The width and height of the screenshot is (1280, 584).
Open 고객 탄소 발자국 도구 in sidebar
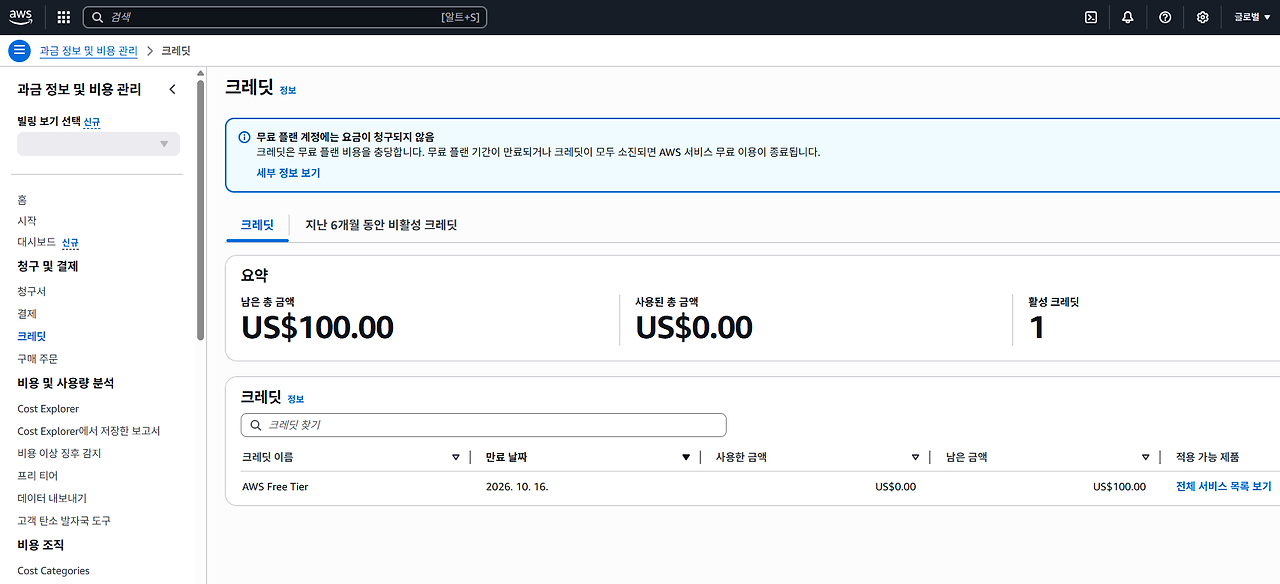point(64,521)
